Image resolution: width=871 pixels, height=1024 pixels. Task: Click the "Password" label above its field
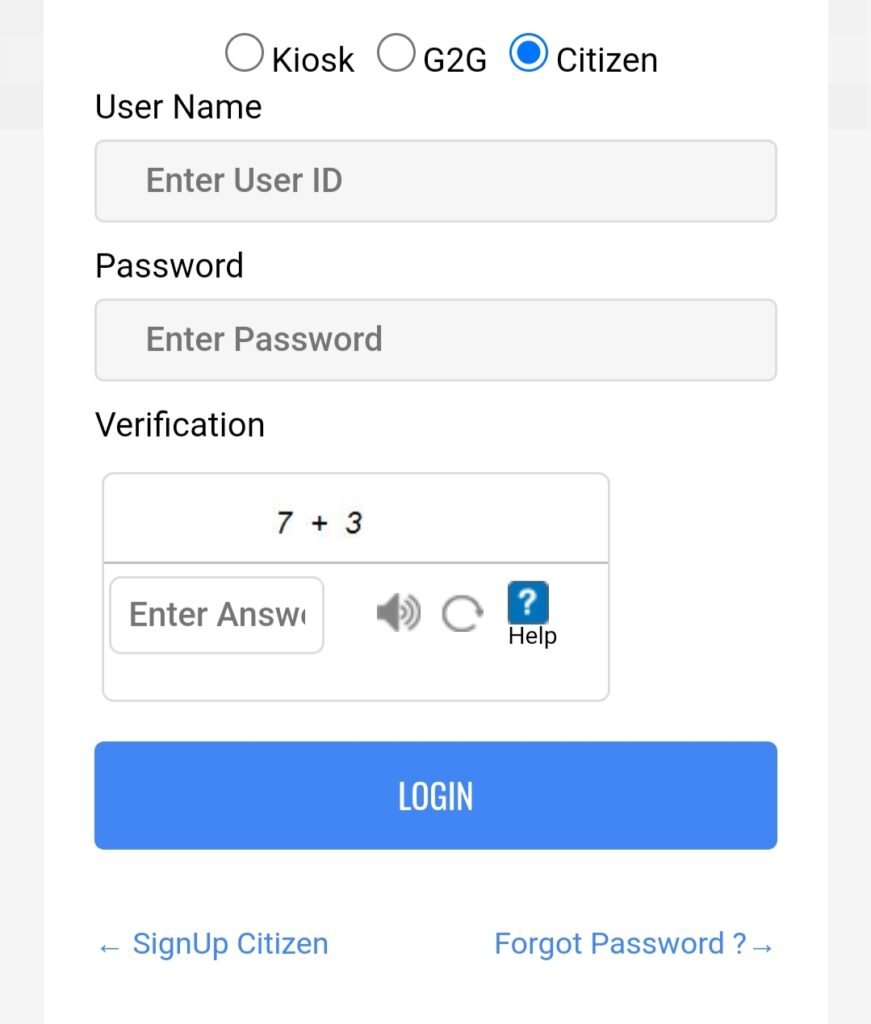[x=169, y=266]
